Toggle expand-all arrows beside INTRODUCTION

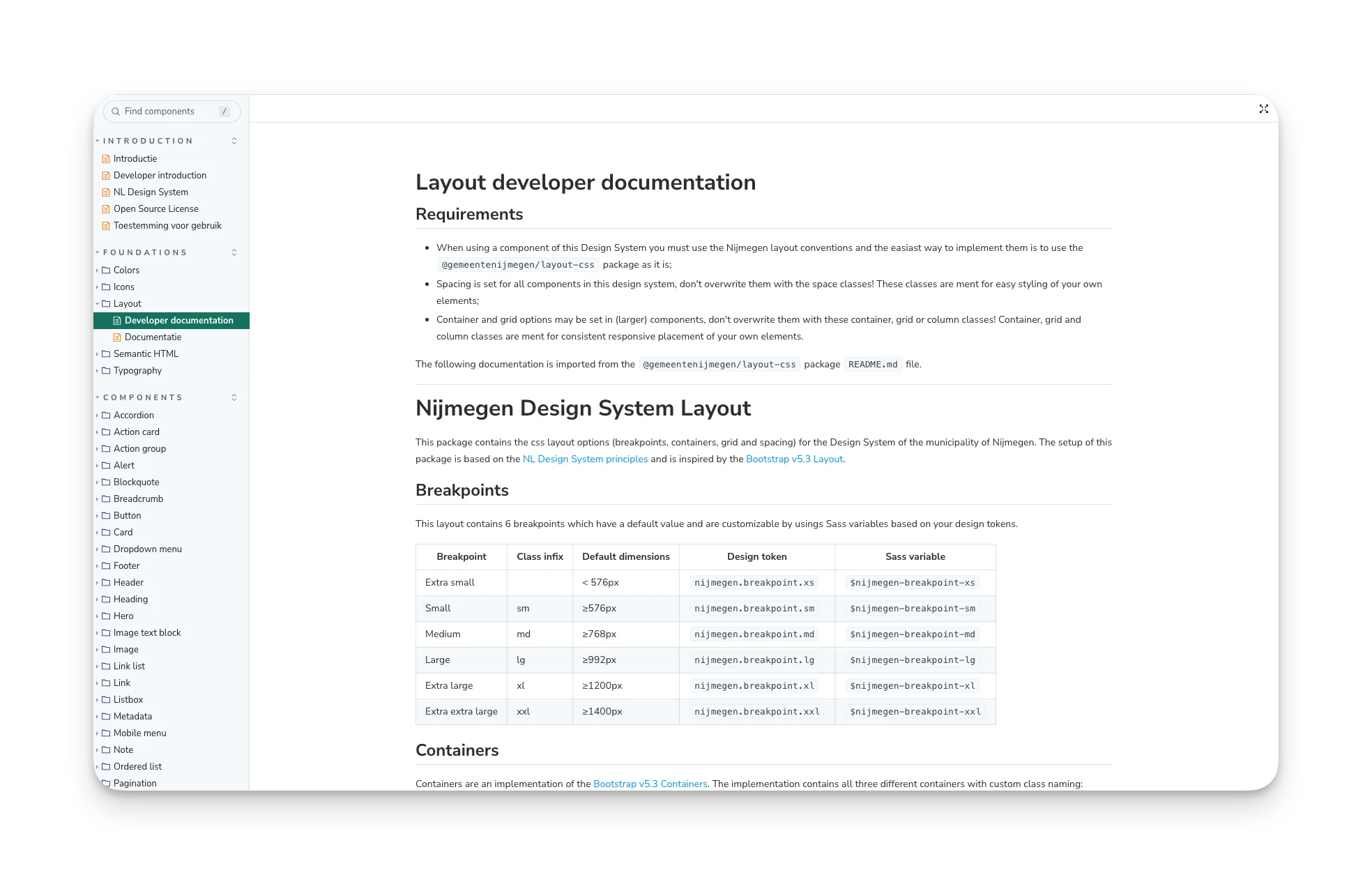tap(234, 141)
